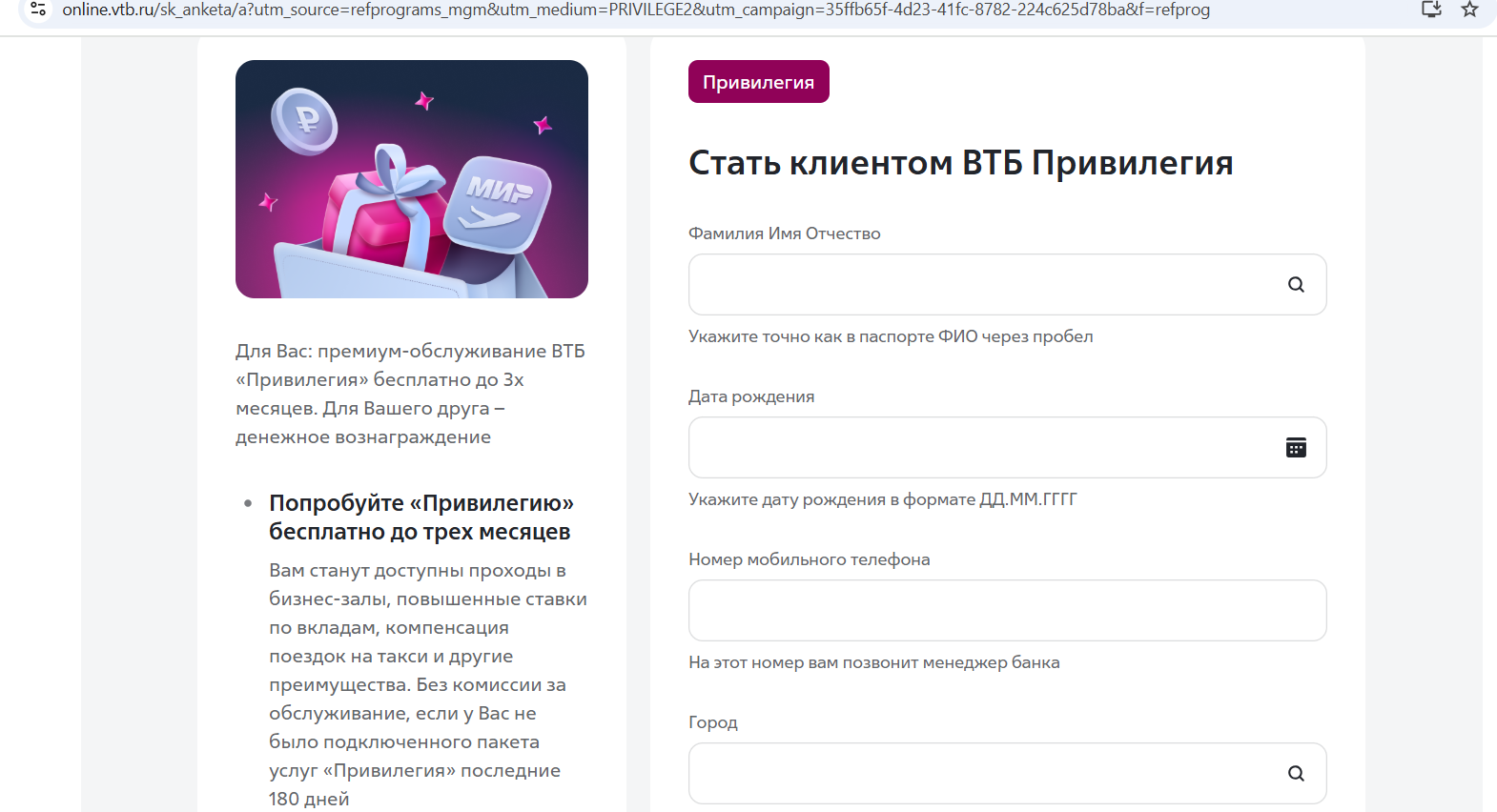
Task: Click the Дата рождения input field
Action: click(1007, 447)
